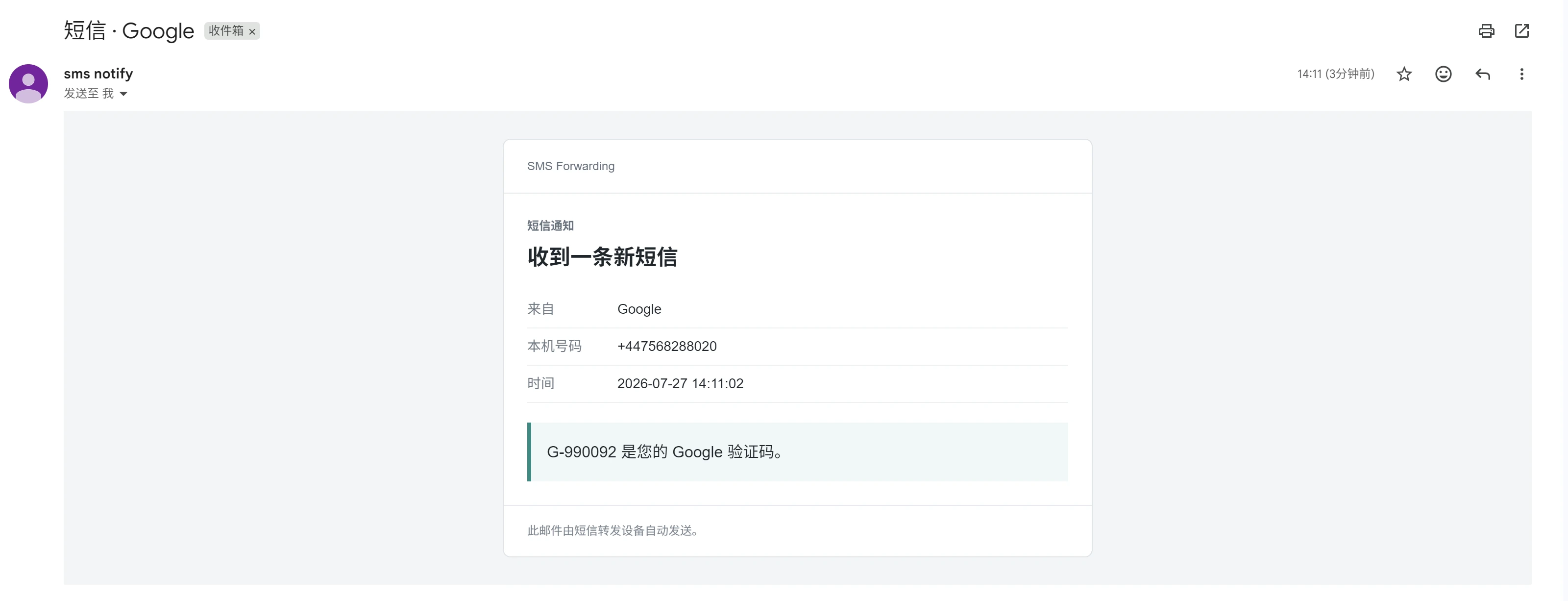Expand recipient details arrow beside 发送至 我
Viewport: 1568px width, 601px height.
(x=123, y=94)
